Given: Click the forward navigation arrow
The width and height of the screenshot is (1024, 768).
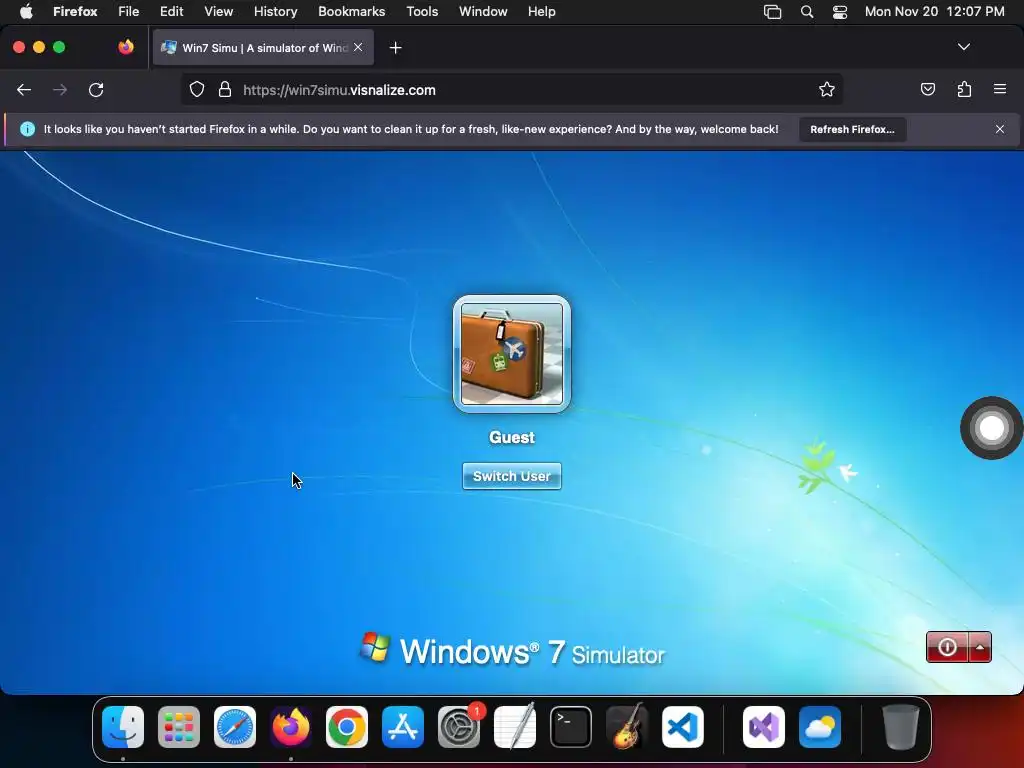Looking at the screenshot, I should pyautogui.click(x=60, y=90).
